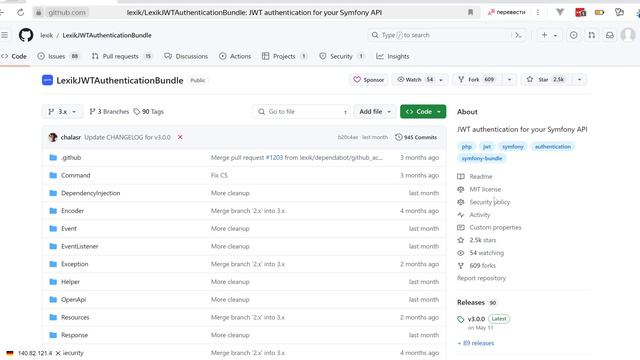
Task: Open the Exception folder icon
Action: [53, 264]
